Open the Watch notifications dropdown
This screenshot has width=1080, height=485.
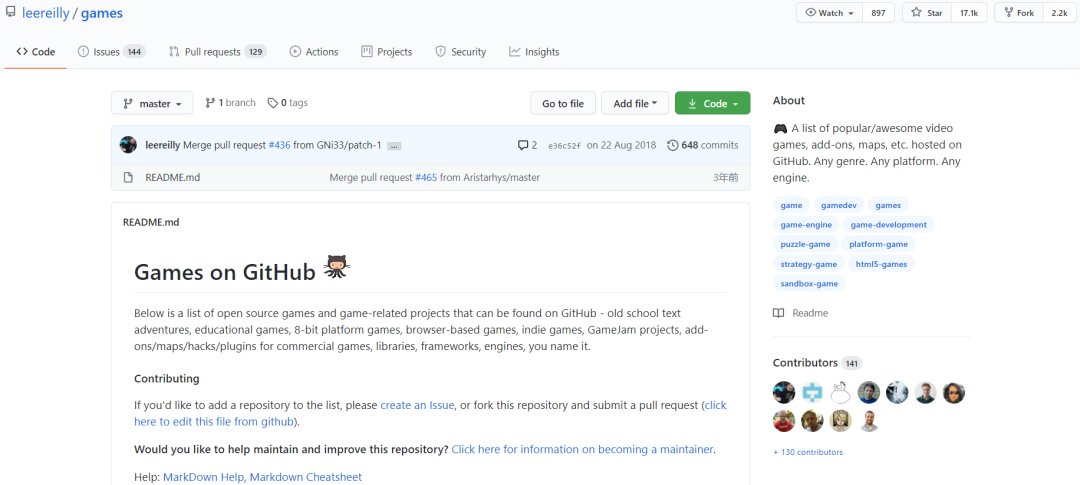pos(829,13)
